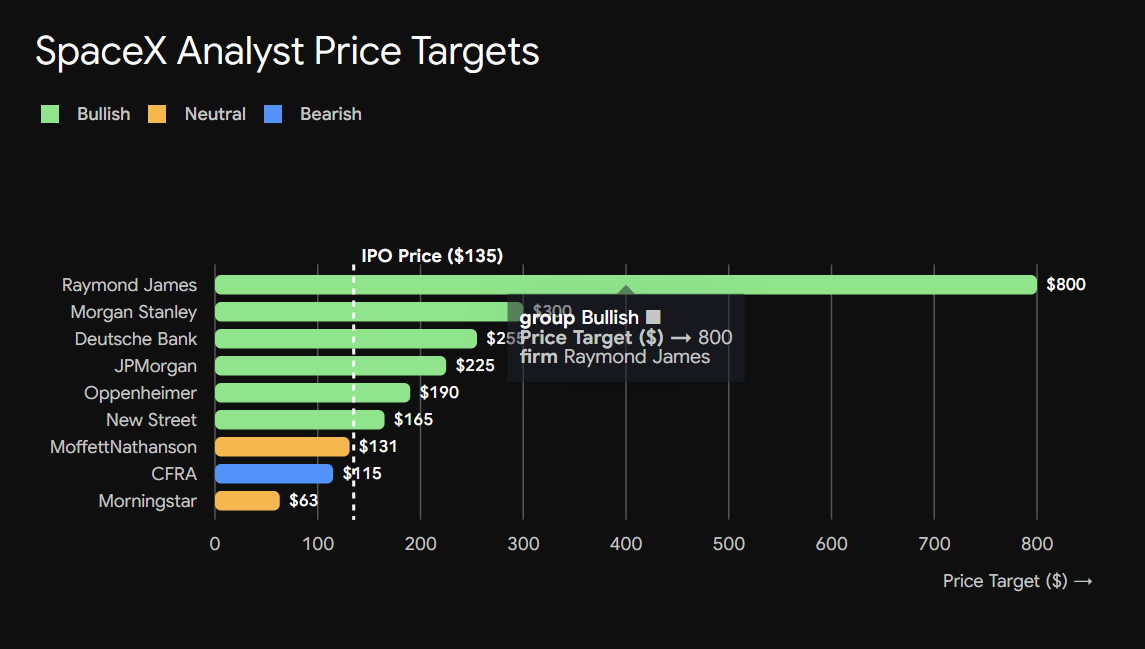Viewport: 1145px width, 649px height.
Task: Click the $165 value label
Action: coord(413,420)
